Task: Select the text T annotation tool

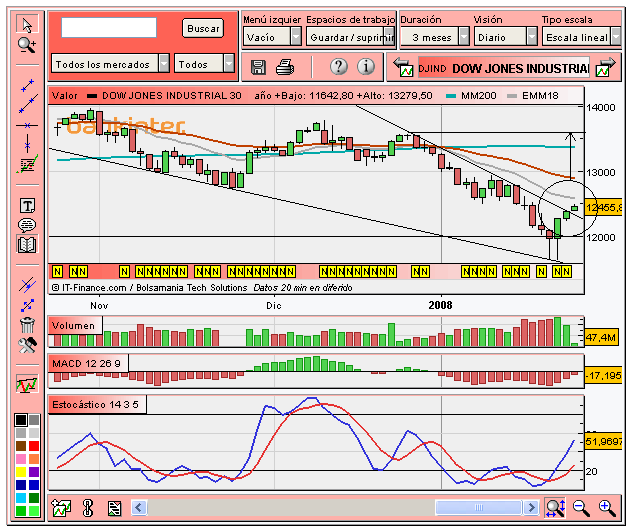Action: coord(27,206)
